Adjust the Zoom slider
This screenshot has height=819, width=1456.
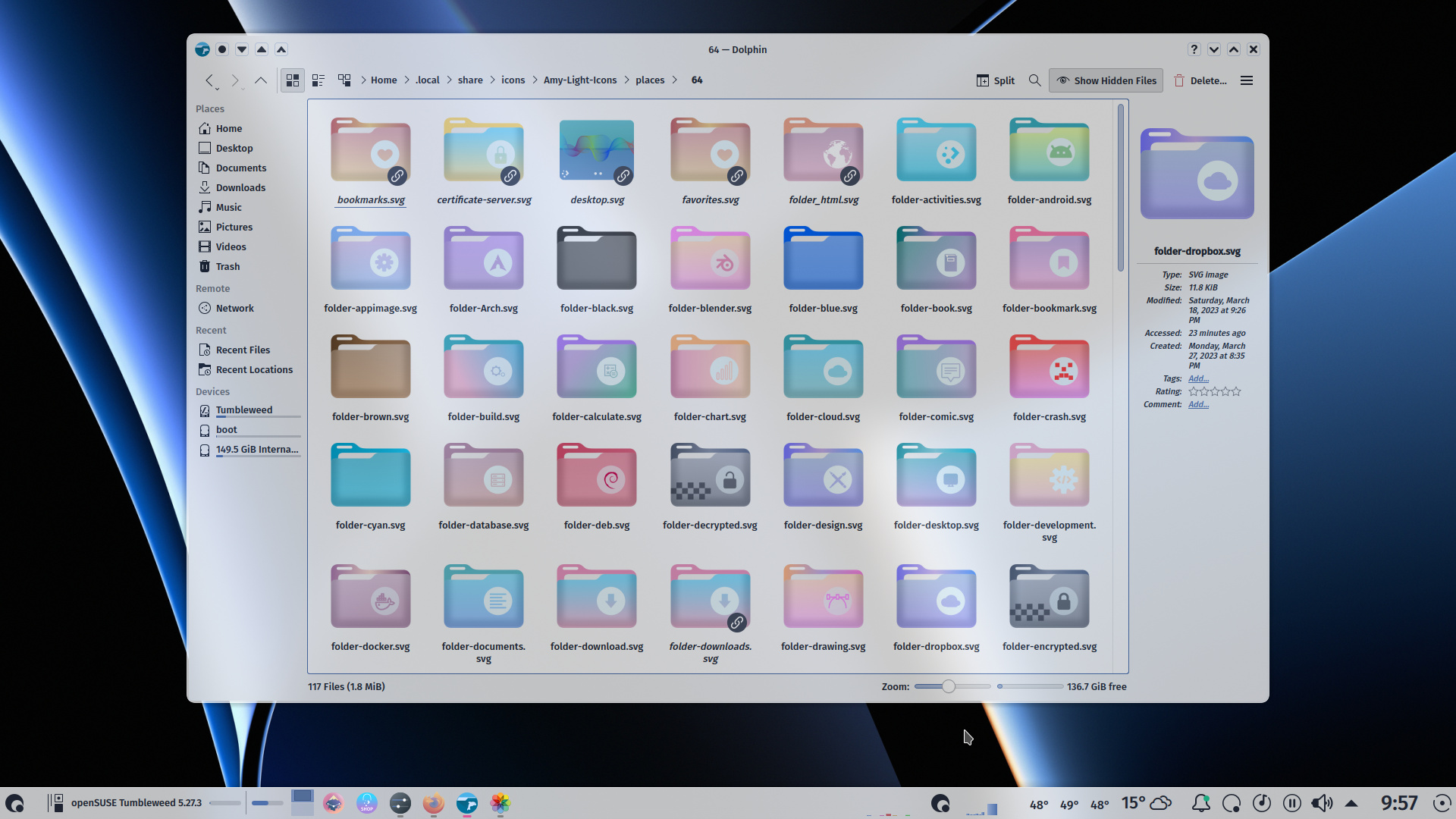coord(952,686)
